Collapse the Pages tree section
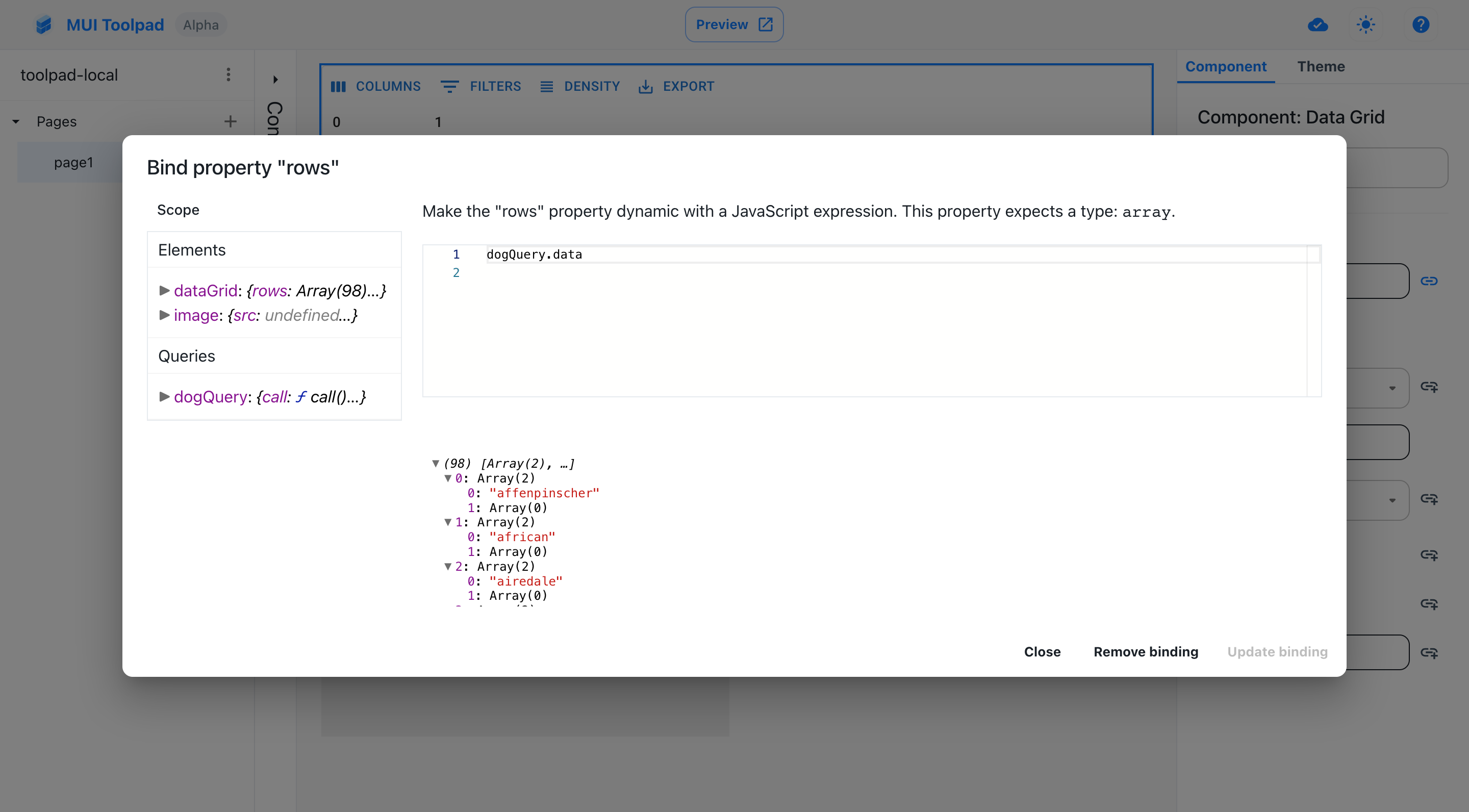 [15, 121]
